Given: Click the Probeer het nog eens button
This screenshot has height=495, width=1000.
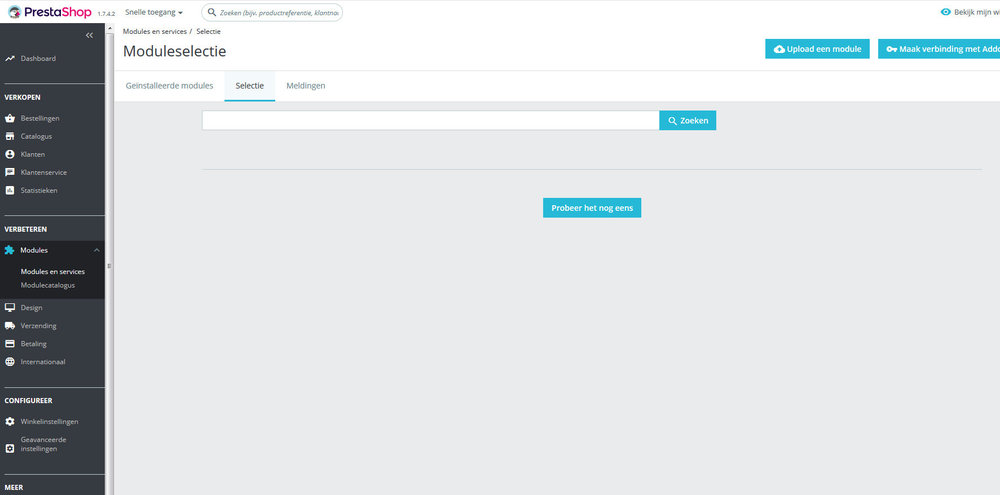Looking at the screenshot, I should (x=592, y=208).
